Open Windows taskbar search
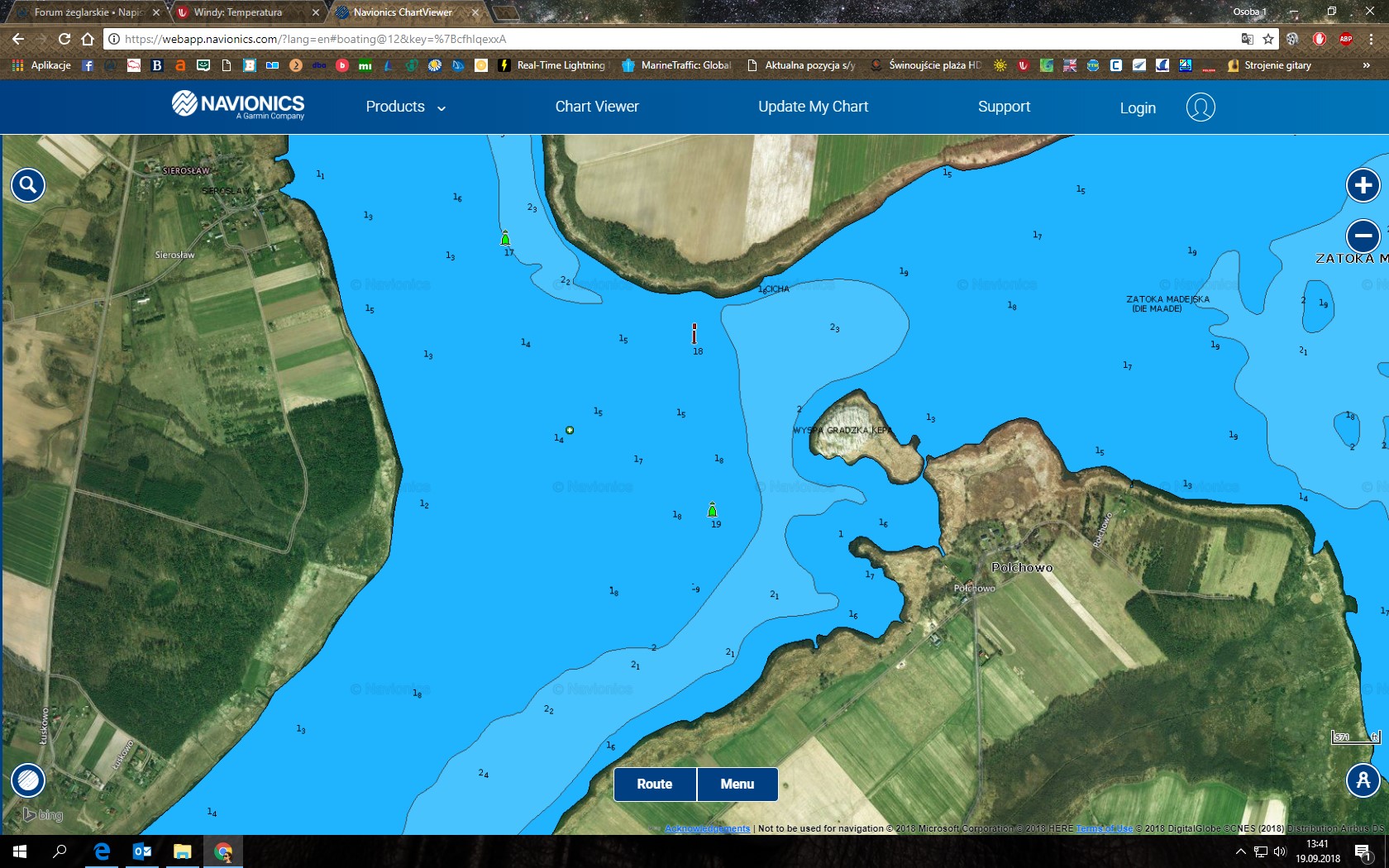This screenshot has width=1389, height=868. pyautogui.click(x=60, y=851)
